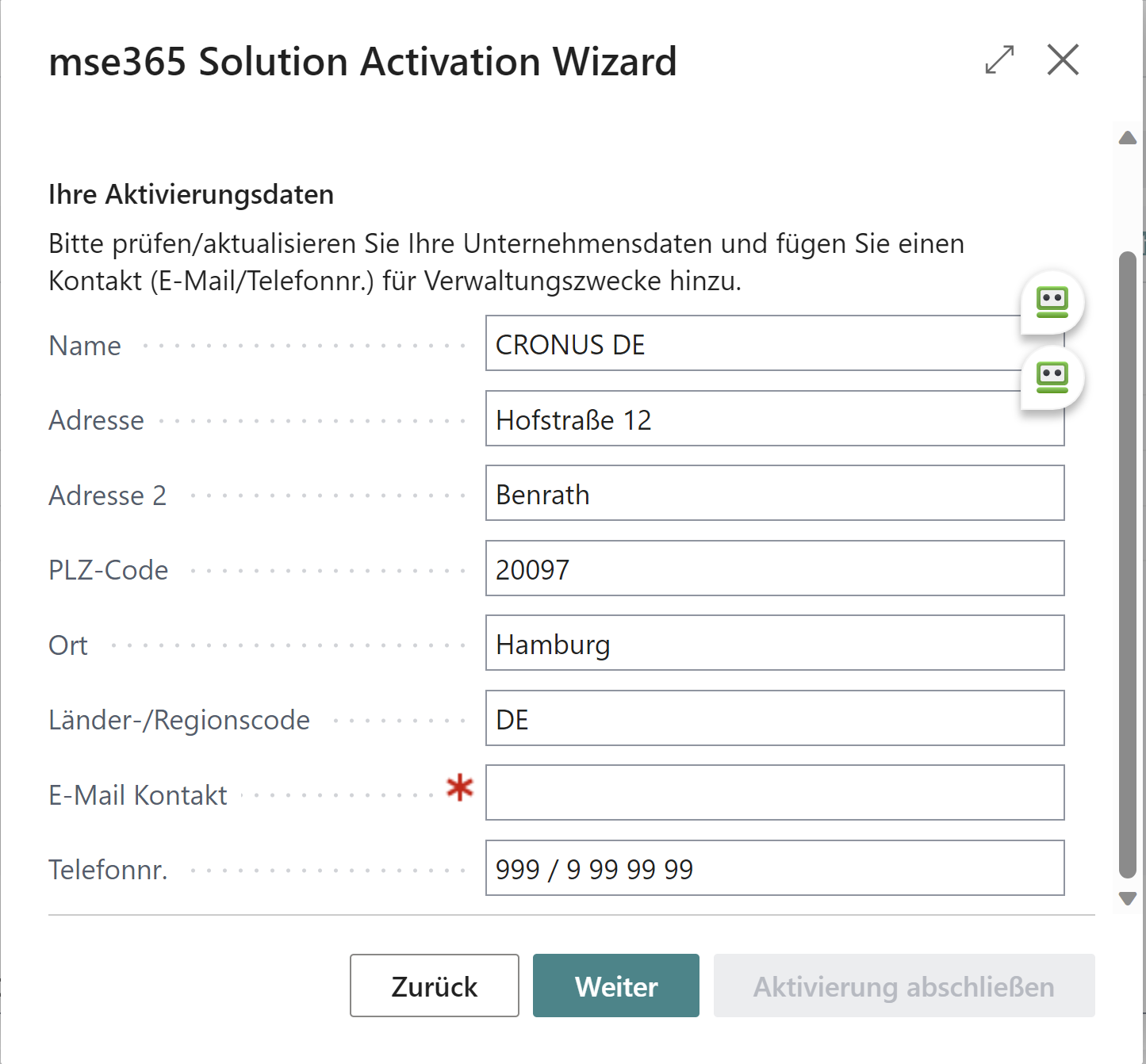
Task: Click the empty E-Mail Kontakt field
Action: pyautogui.click(x=774, y=793)
